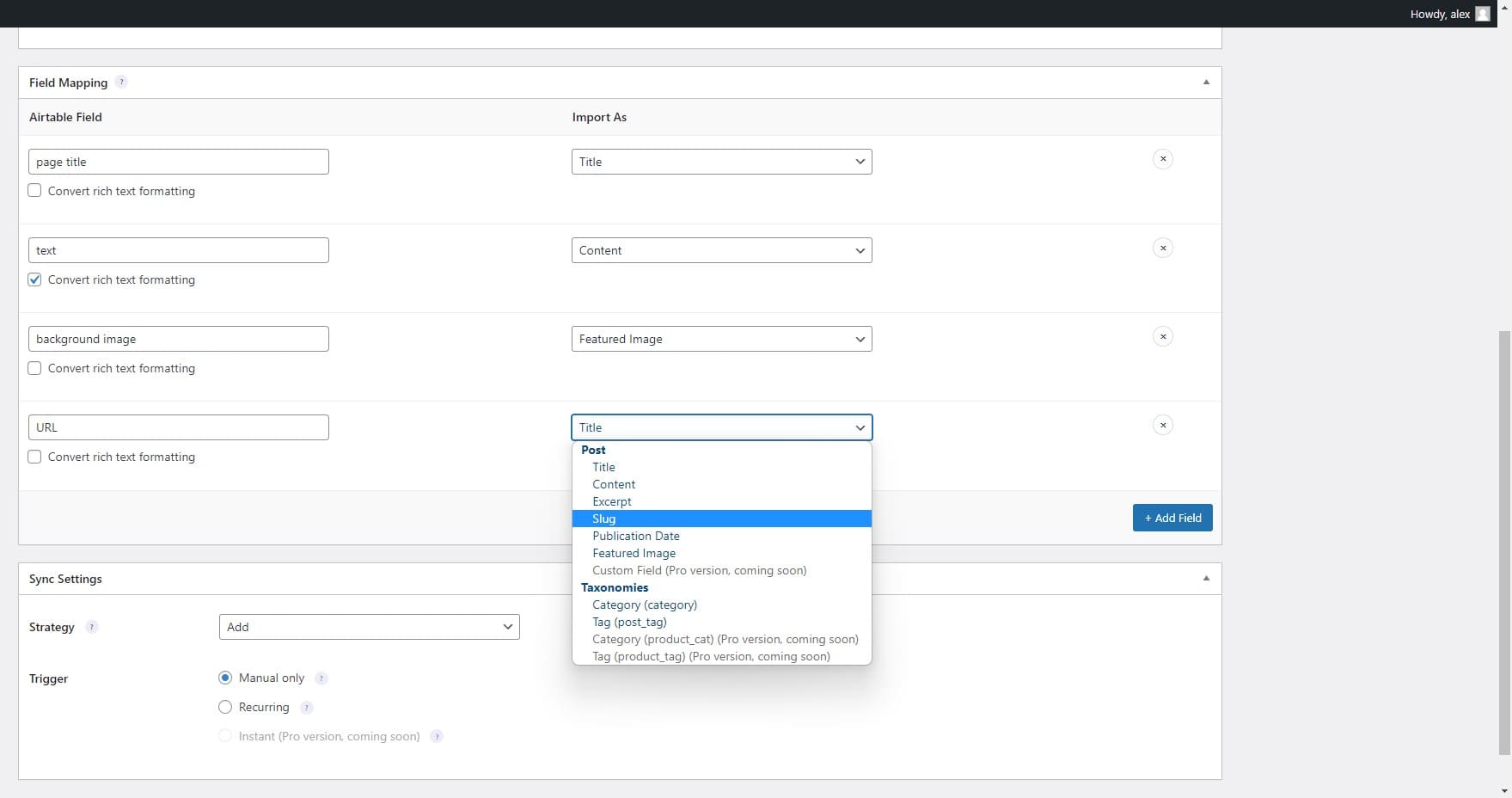Uncheck Convert rich text formatting under text field

coord(34,279)
